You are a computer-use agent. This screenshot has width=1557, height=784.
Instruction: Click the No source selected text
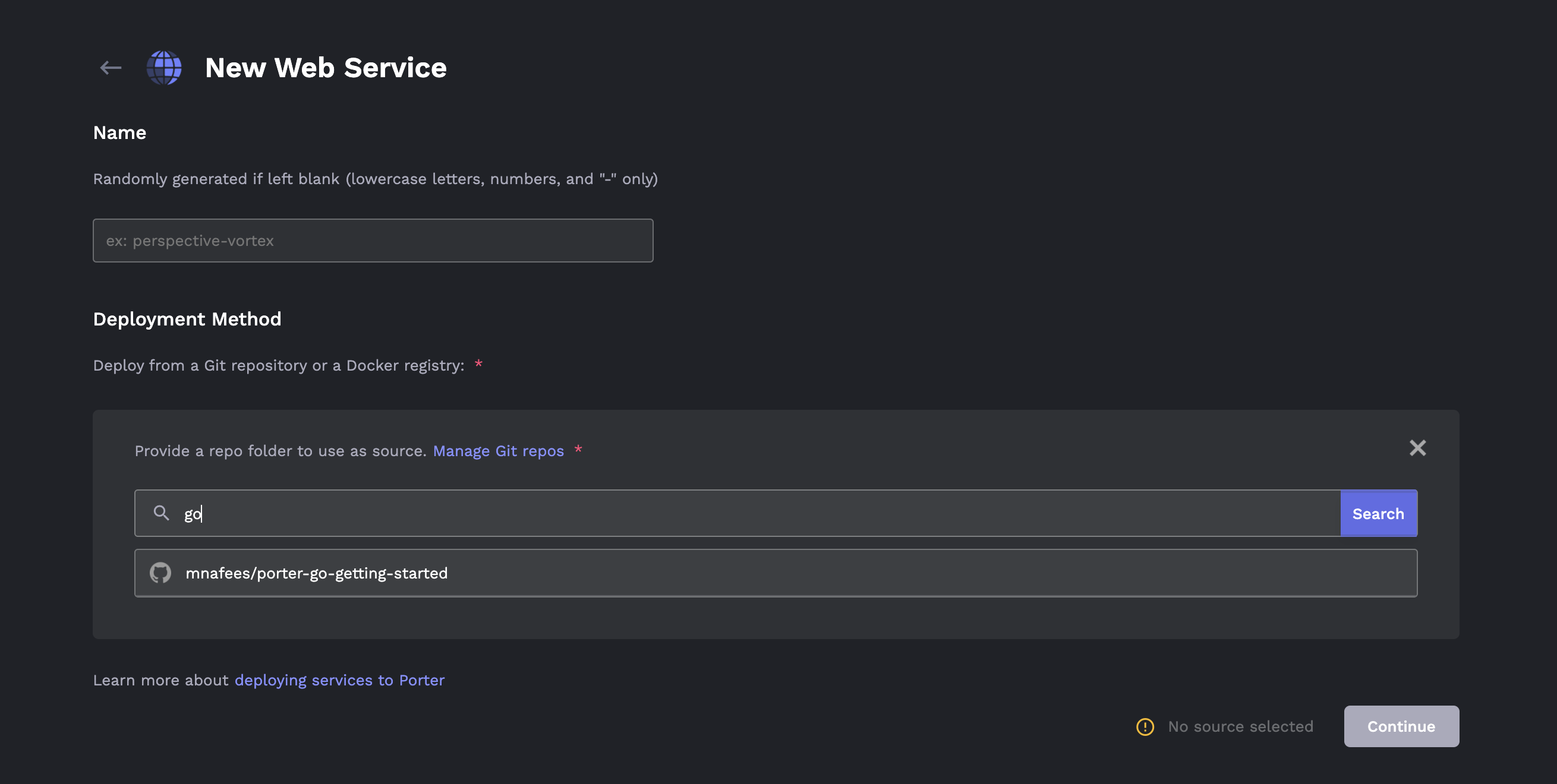(1240, 726)
